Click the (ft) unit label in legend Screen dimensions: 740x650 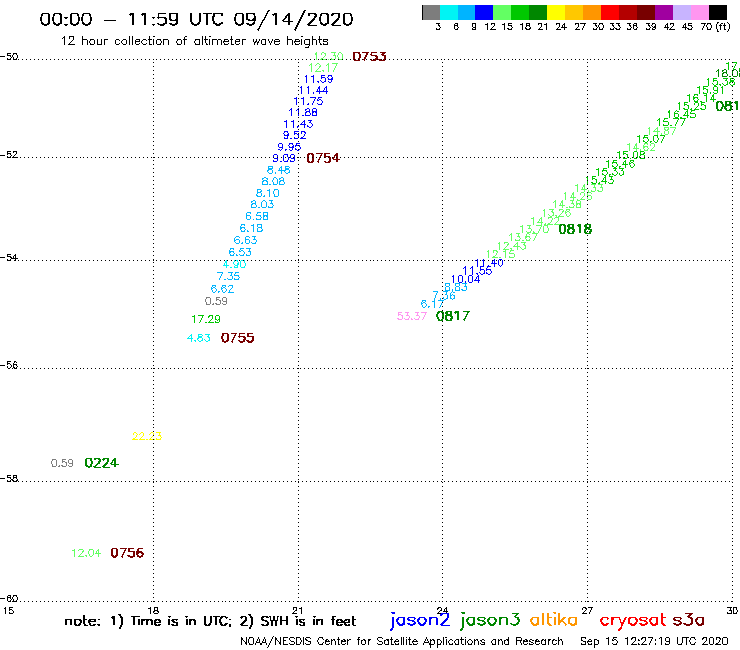(x=723, y=27)
